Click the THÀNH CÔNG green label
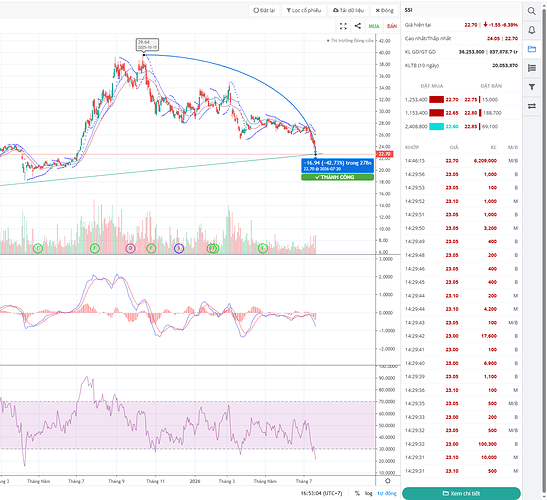547x500 pixels. [x=337, y=177]
